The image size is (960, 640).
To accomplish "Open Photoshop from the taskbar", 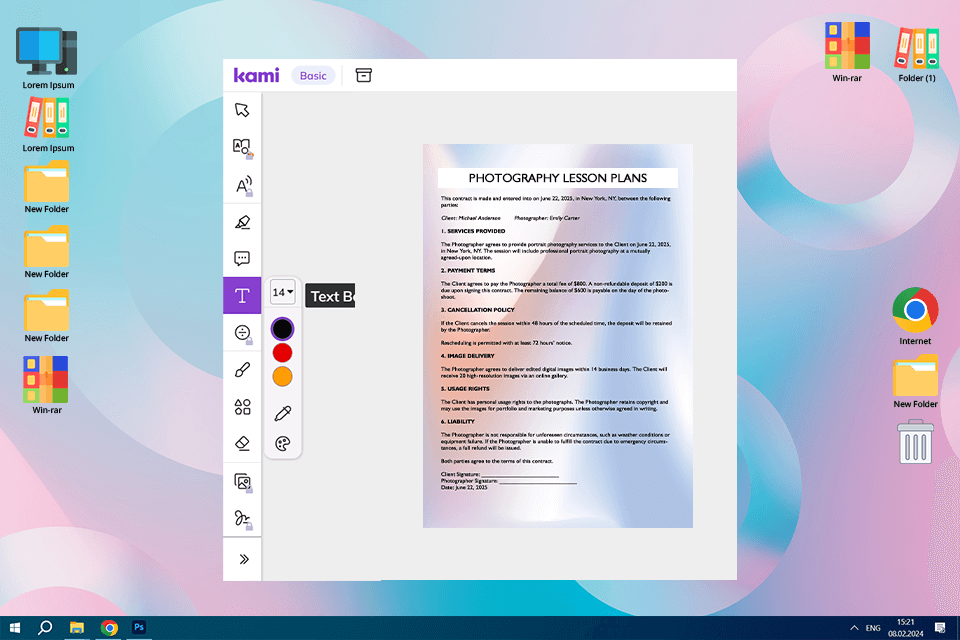I will [x=139, y=627].
